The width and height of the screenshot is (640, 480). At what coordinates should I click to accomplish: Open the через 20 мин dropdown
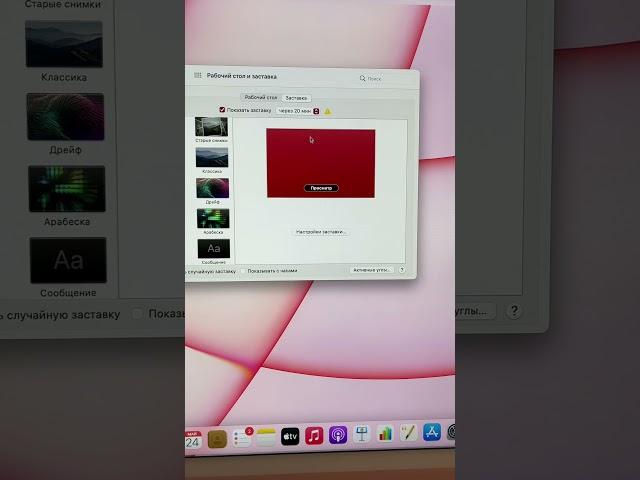pyautogui.click(x=298, y=111)
